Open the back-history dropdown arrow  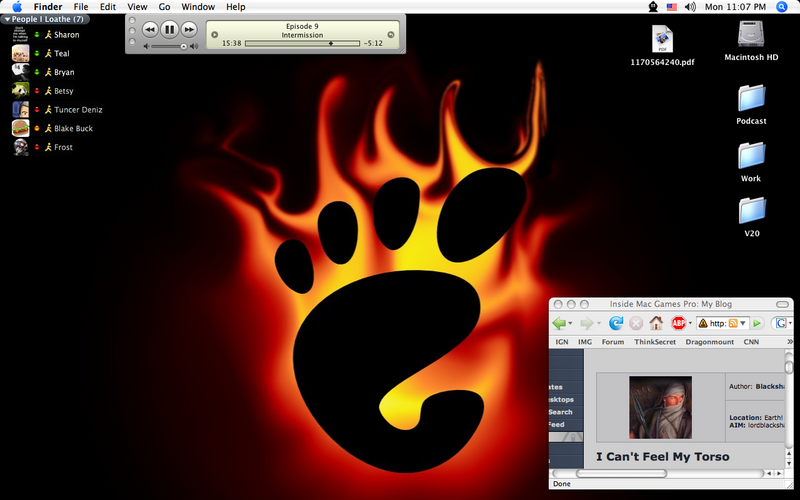point(570,323)
